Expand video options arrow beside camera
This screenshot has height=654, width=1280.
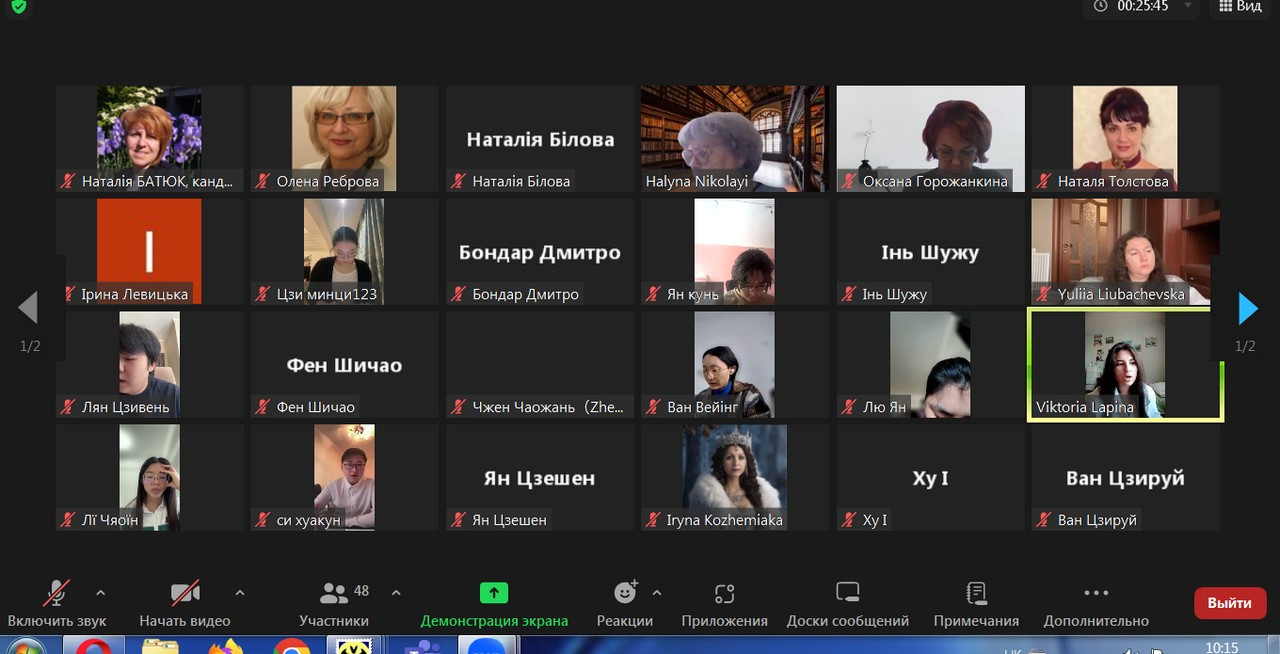pyautogui.click(x=239, y=592)
